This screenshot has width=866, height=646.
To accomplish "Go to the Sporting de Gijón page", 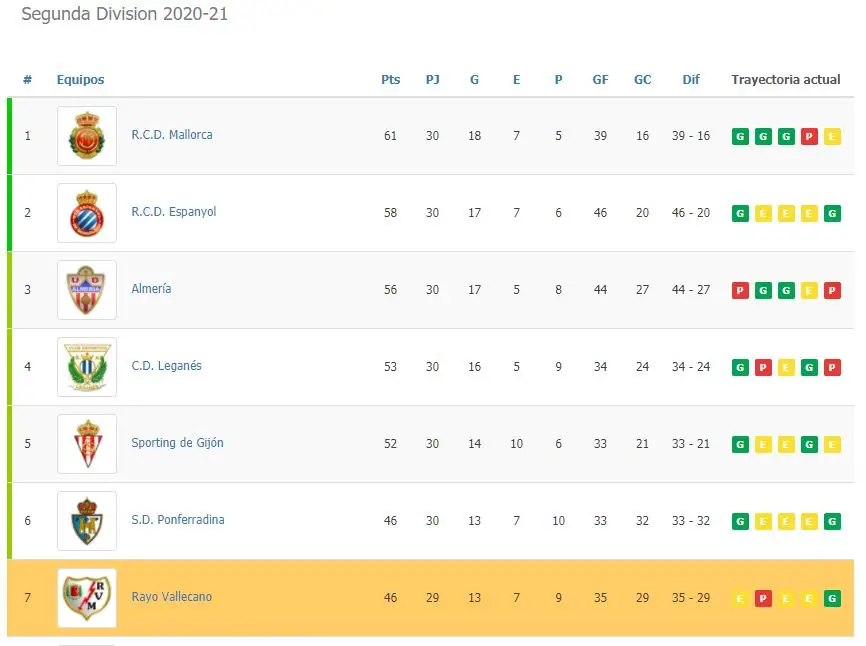I will coord(177,443).
